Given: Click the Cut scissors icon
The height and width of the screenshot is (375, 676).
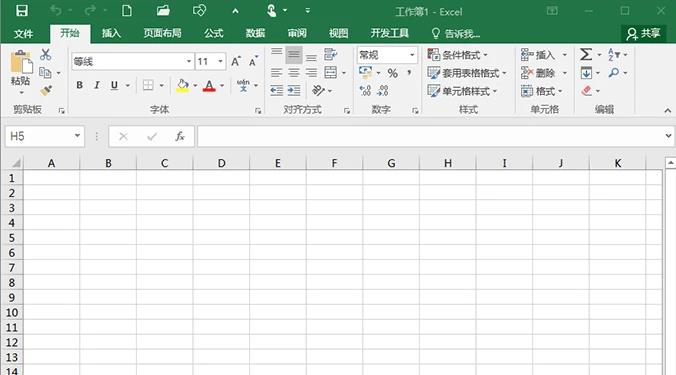Looking at the screenshot, I should [x=45, y=55].
